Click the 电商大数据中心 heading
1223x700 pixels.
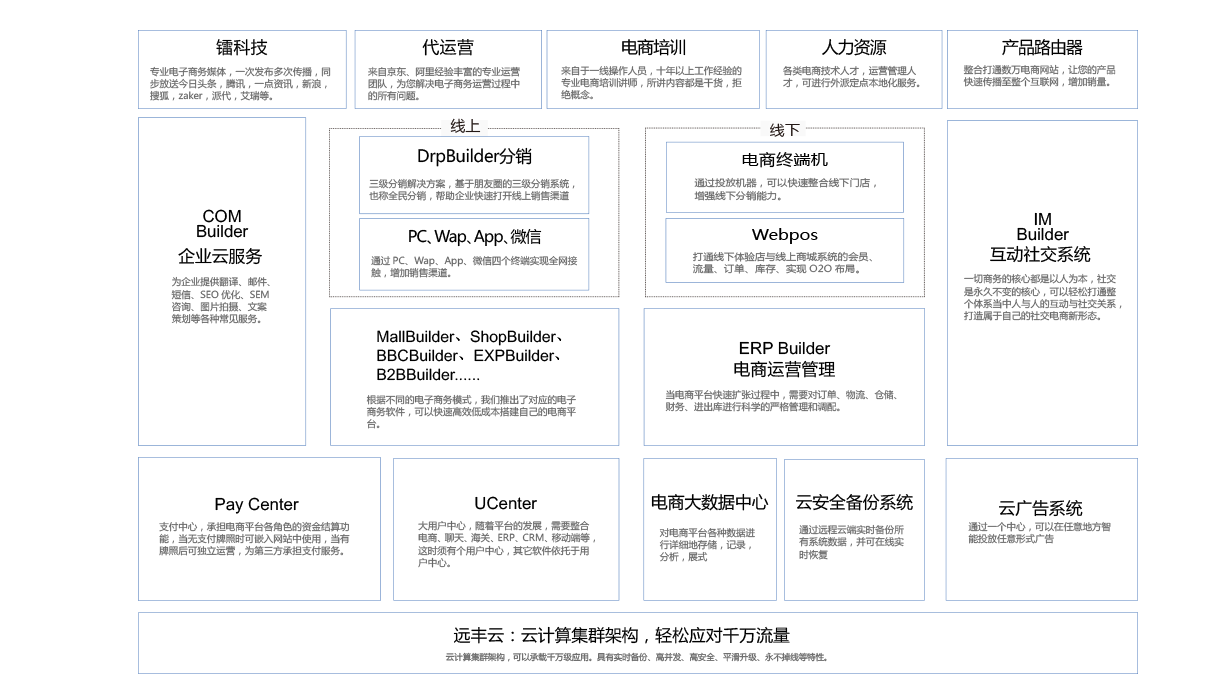pos(709,502)
